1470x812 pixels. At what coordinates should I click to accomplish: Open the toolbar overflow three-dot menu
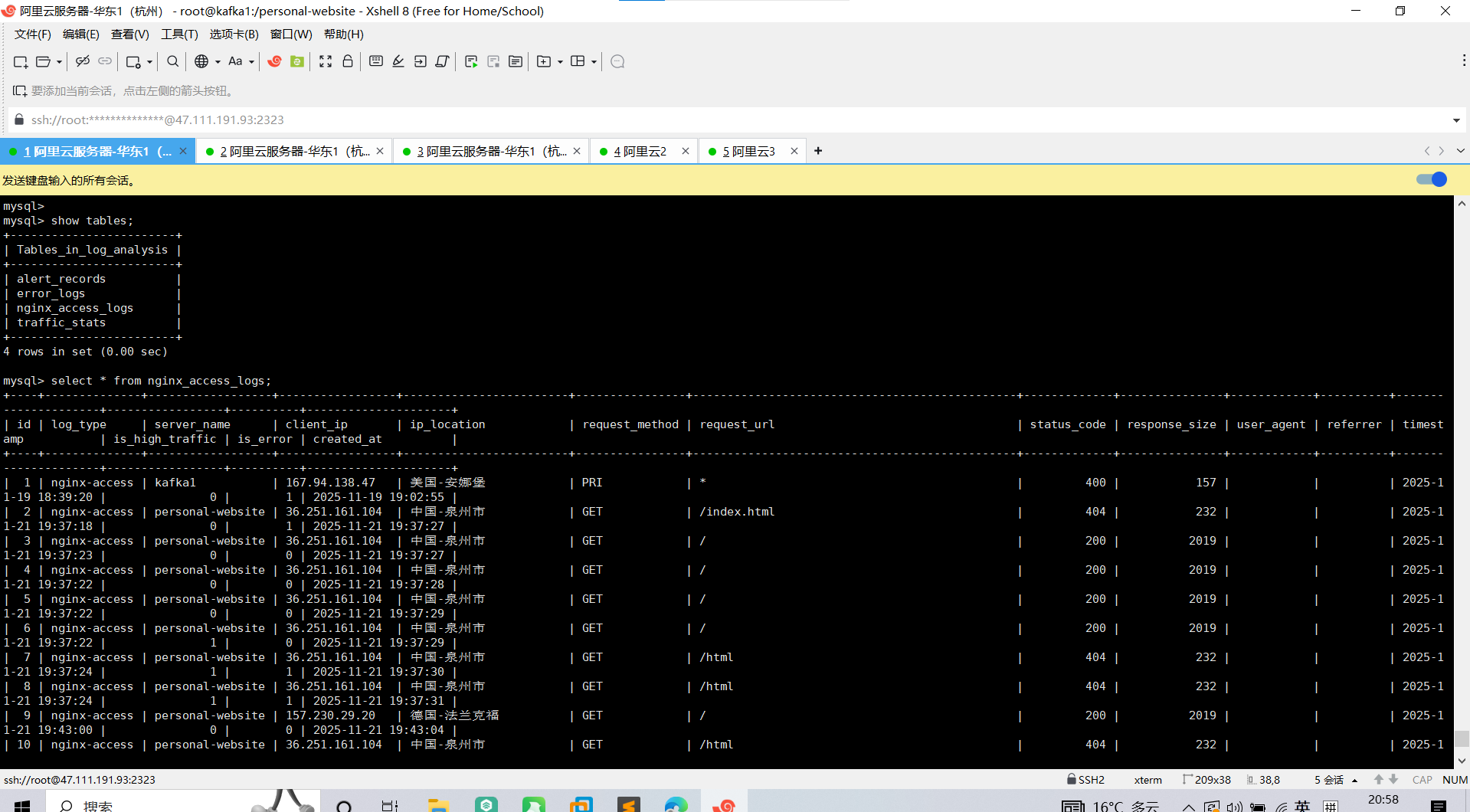pos(1464,61)
